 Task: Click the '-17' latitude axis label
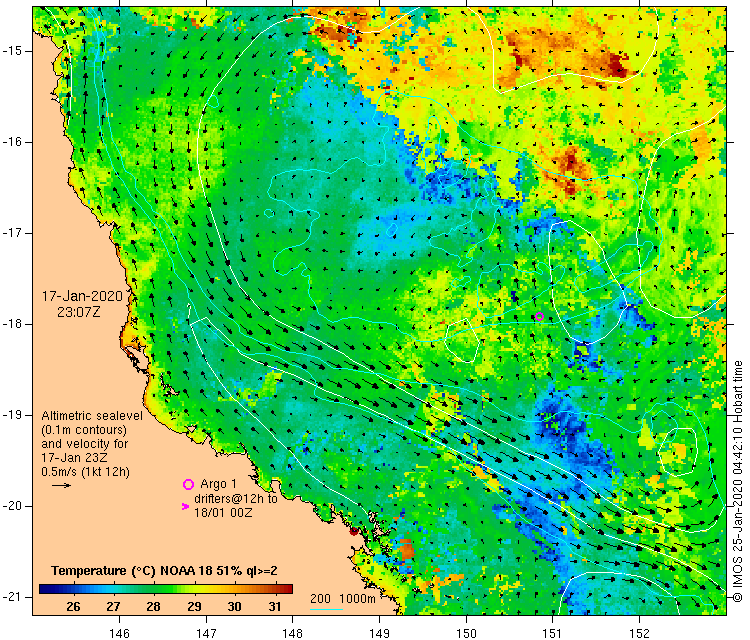[x=12, y=233]
